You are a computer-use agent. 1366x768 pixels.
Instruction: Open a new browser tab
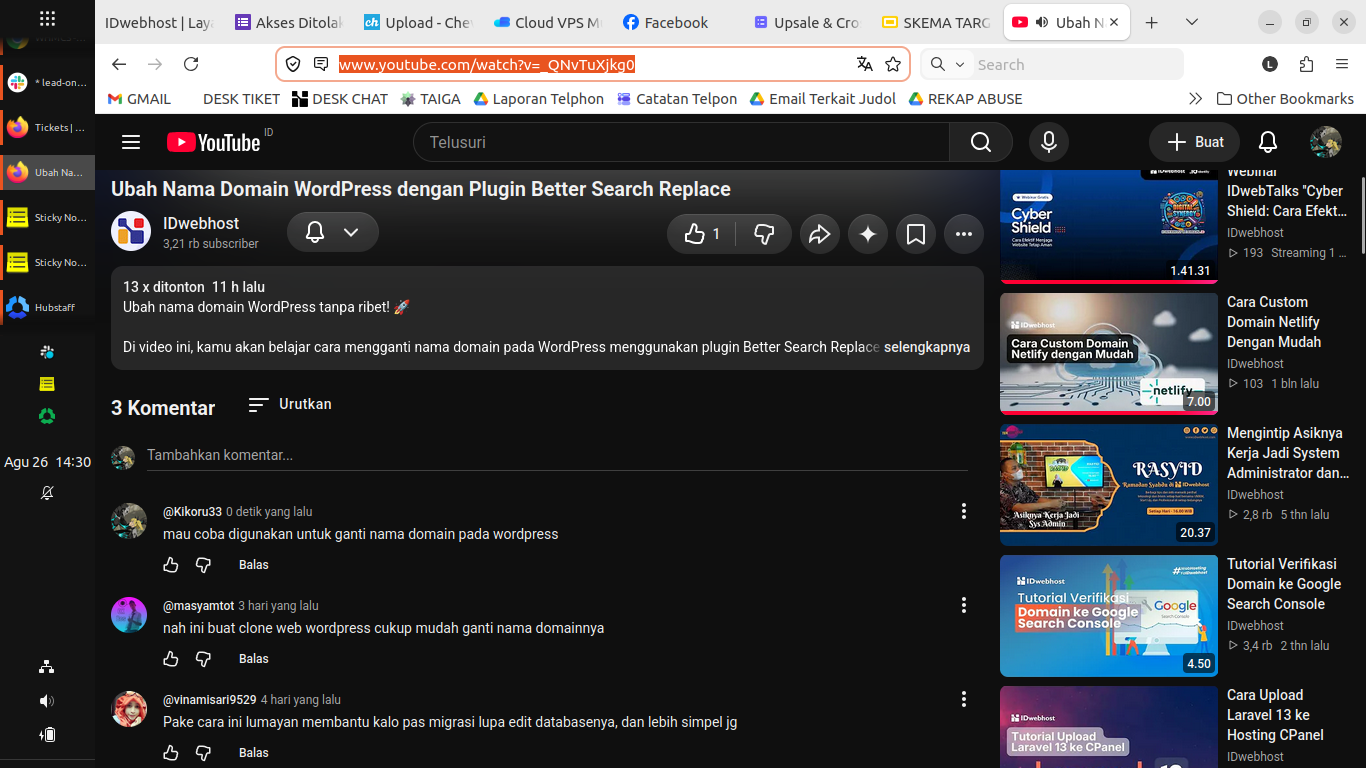tap(1151, 22)
